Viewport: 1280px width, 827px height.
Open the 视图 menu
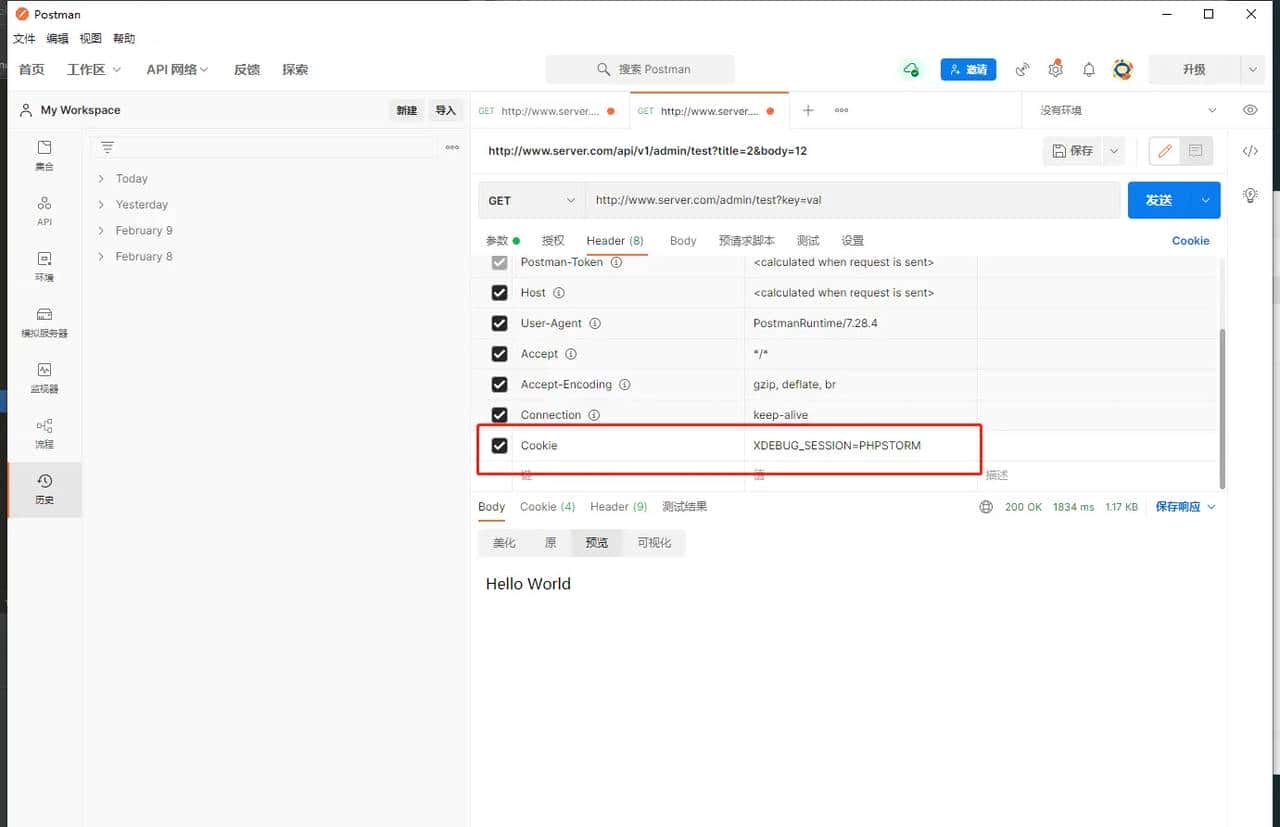(x=90, y=38)
